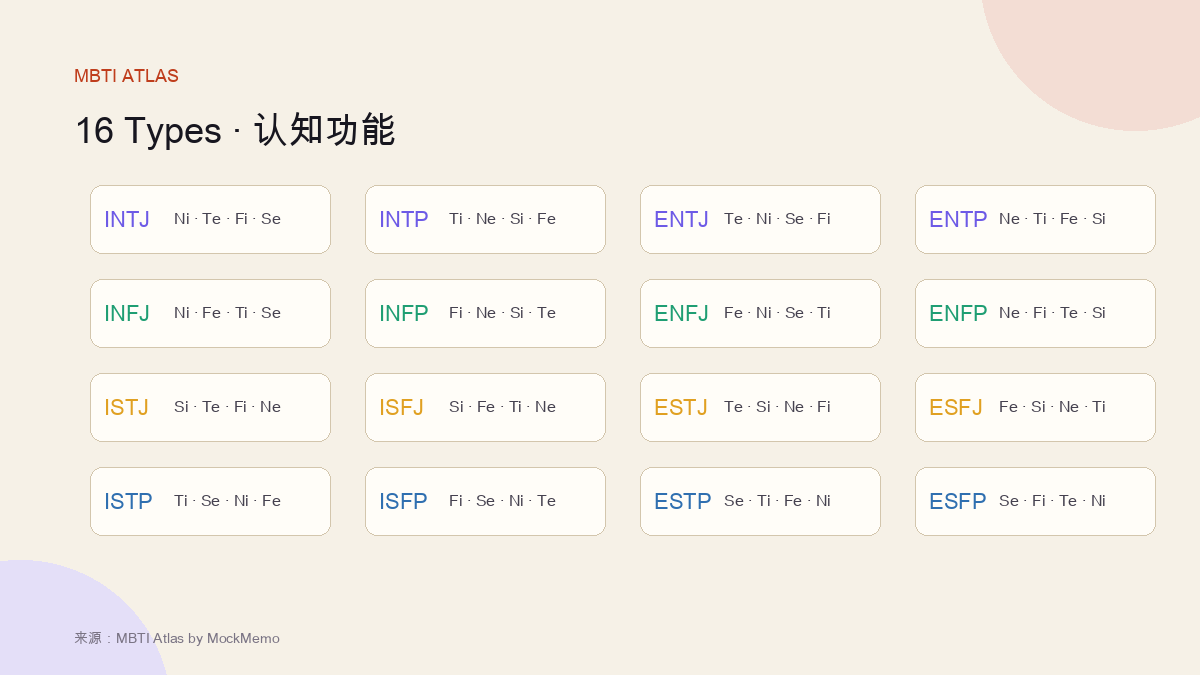Screen dimensions: 1200x675
Task: Click the 16 Types slide title
Action: 235,130
